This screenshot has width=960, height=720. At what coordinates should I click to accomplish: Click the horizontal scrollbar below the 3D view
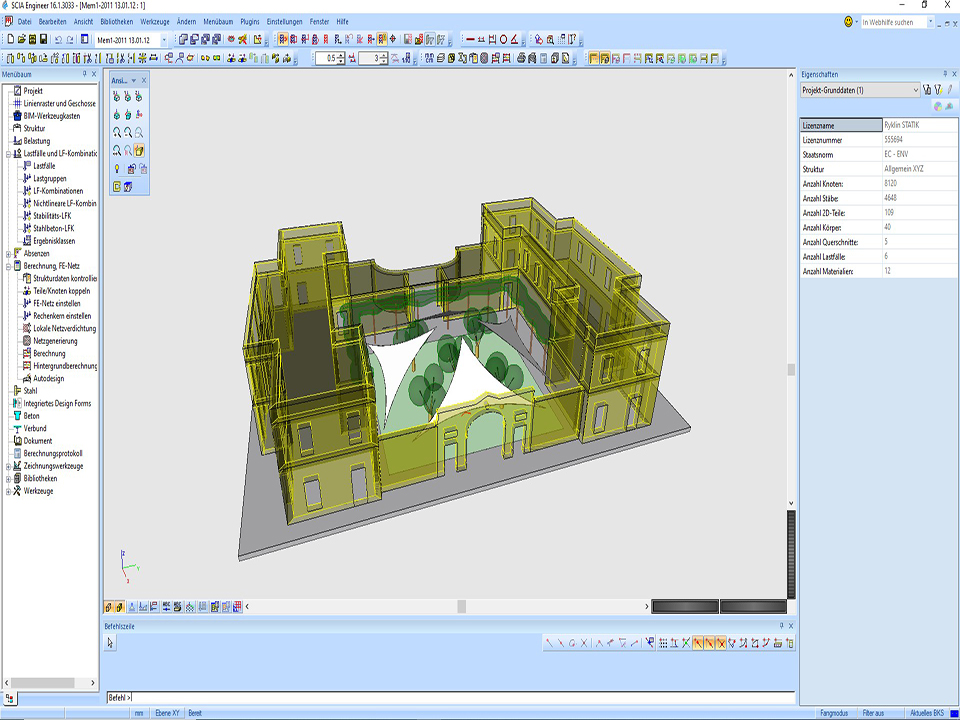(x=460, y=606)
